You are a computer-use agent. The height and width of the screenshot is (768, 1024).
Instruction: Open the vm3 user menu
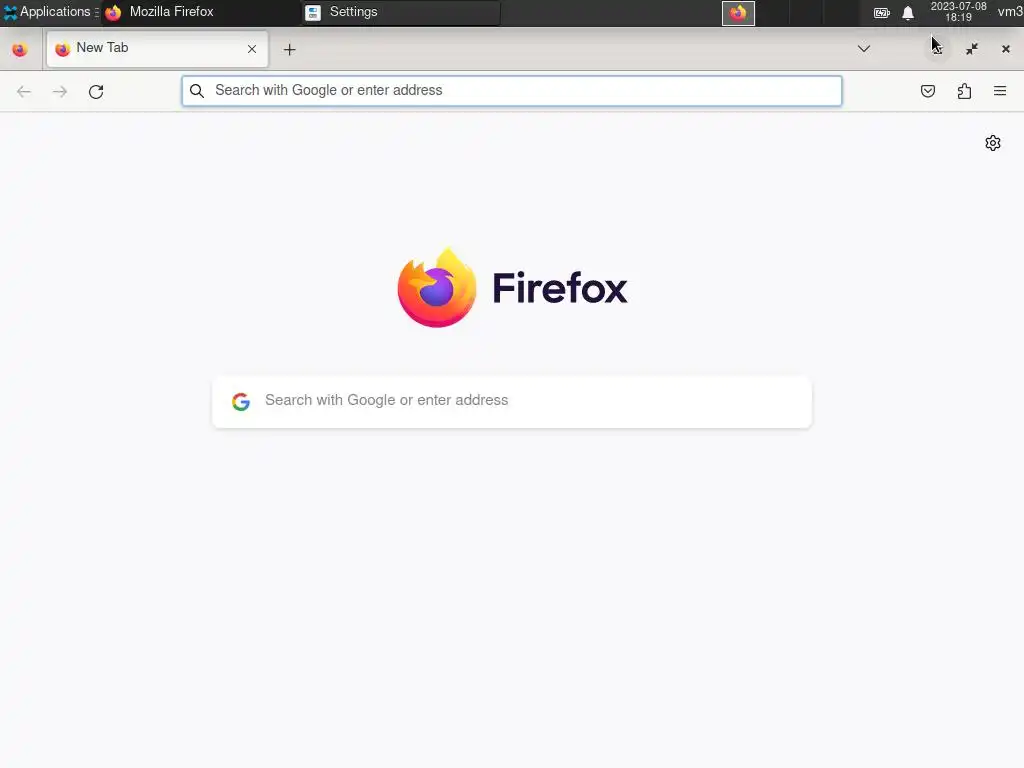1010,12
